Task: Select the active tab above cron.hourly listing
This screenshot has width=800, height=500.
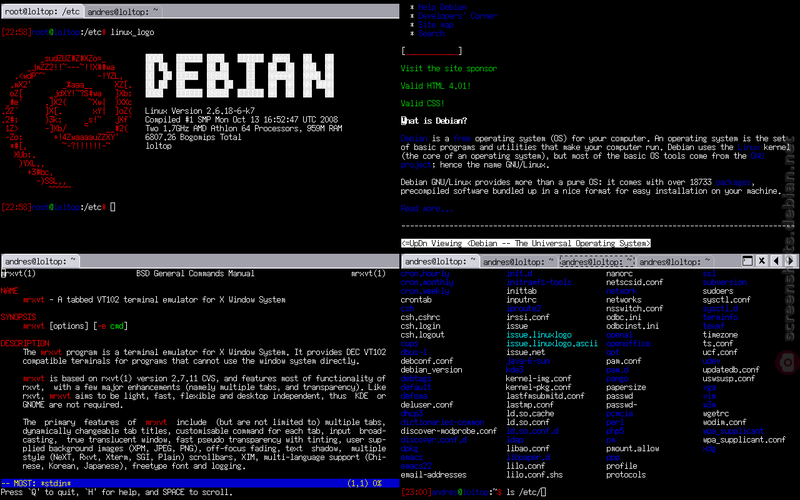Action: click(440, 261)
